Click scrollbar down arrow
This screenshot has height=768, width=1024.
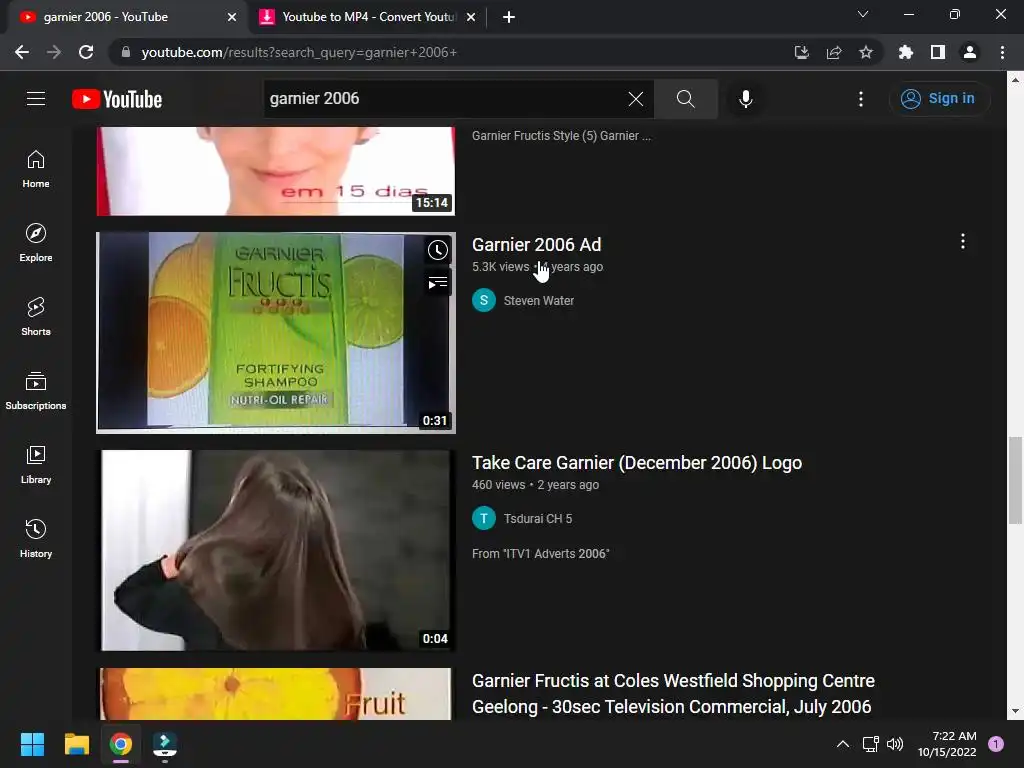1015,711
